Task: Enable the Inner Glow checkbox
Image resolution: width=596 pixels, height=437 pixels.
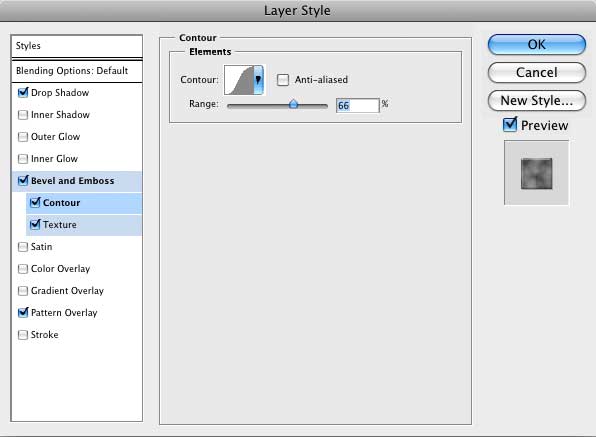Action: [23, 158]
